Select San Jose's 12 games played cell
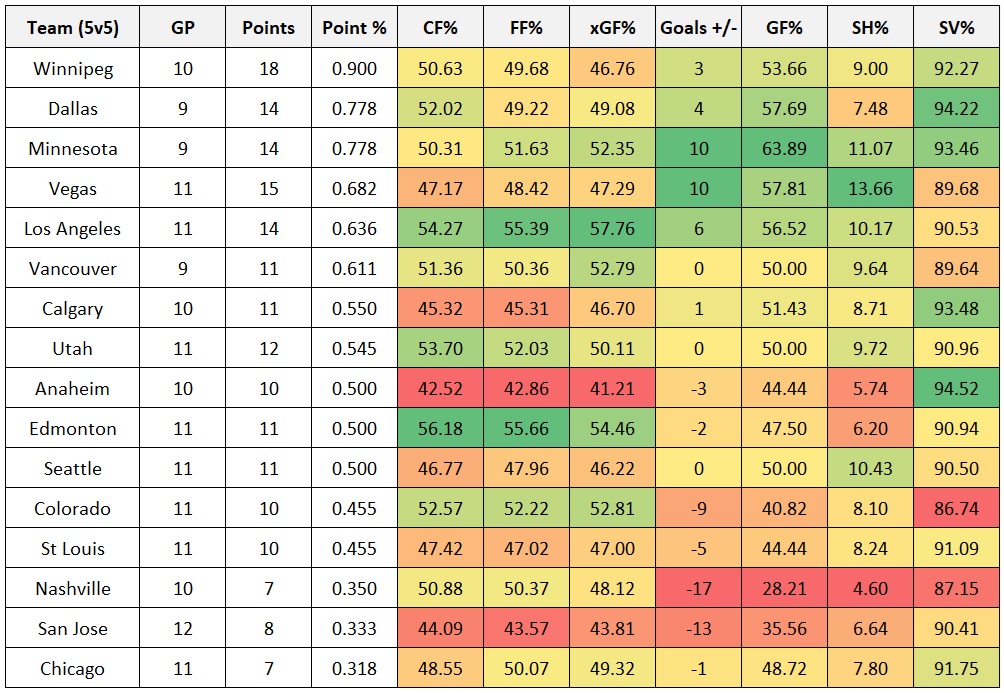 183,629
